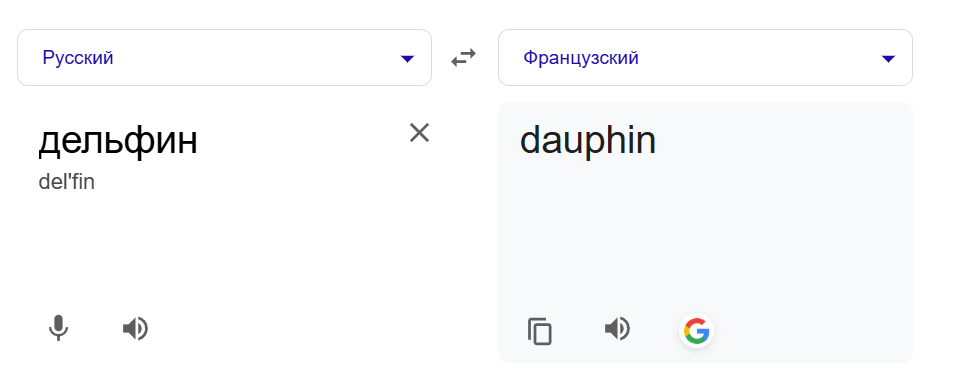Screen dimensions: 955x378
Task: Click the transliteration del'fin
Action: (66, 182)
